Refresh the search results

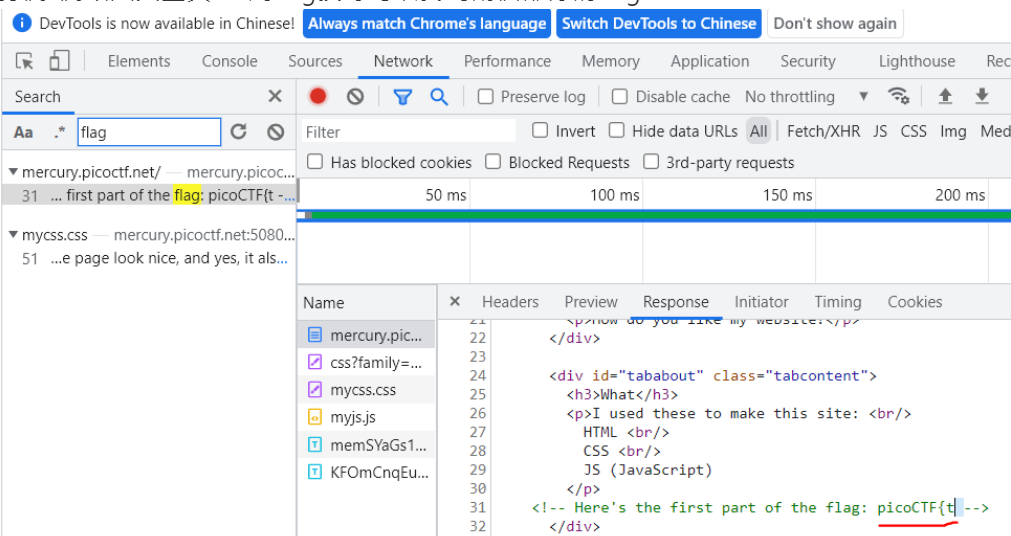coord(239,132)
